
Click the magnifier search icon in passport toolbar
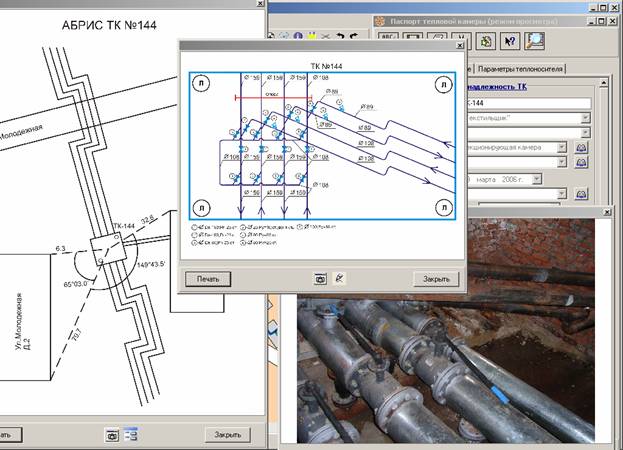(536, 41)
